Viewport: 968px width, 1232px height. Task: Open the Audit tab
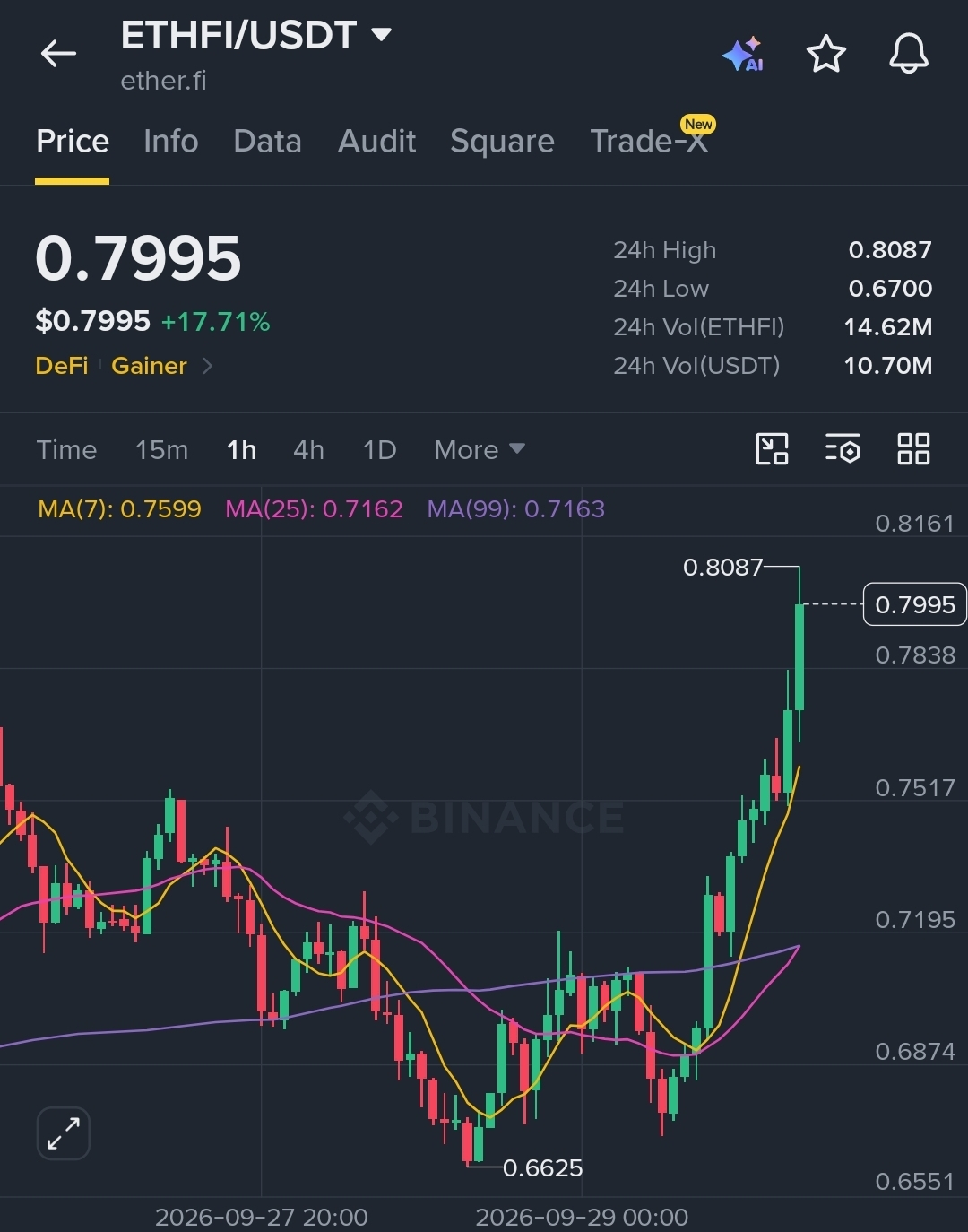tap(376, 141)
